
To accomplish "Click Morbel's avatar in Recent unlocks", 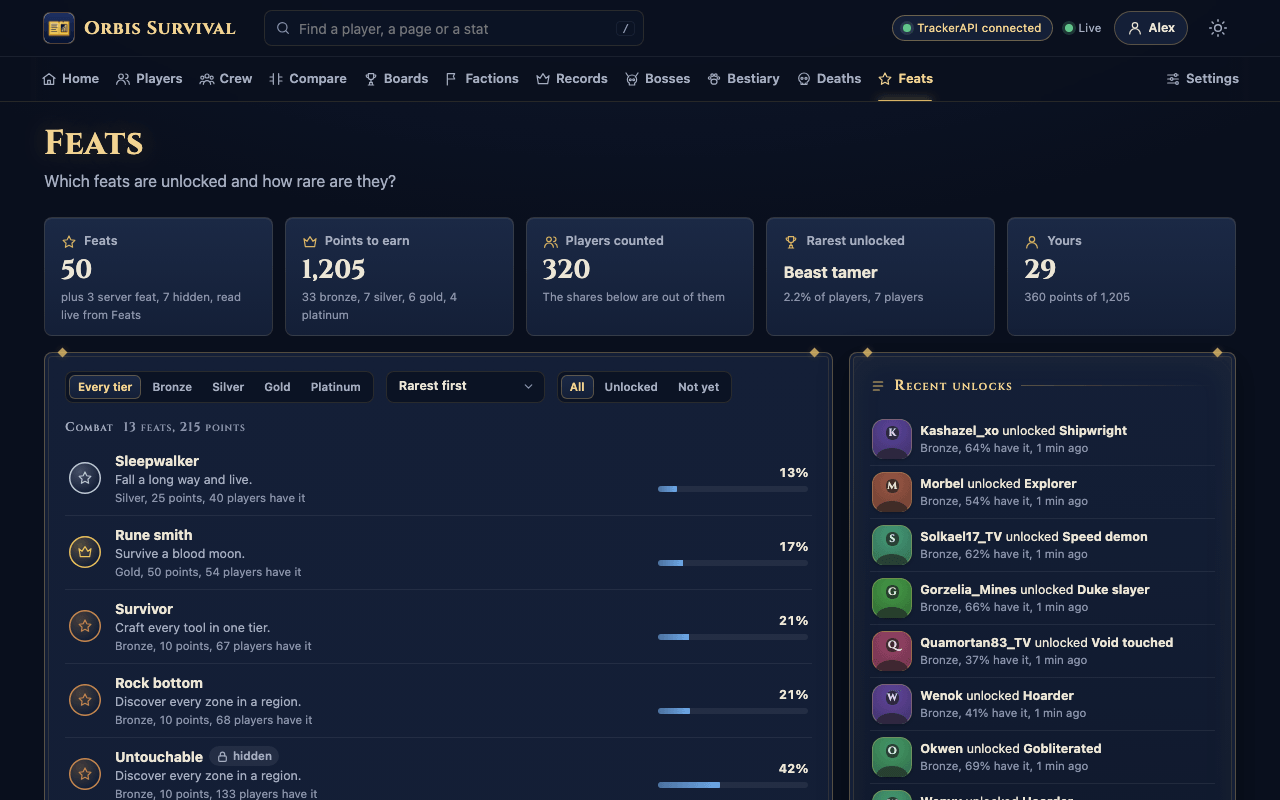I will point(892,492).
